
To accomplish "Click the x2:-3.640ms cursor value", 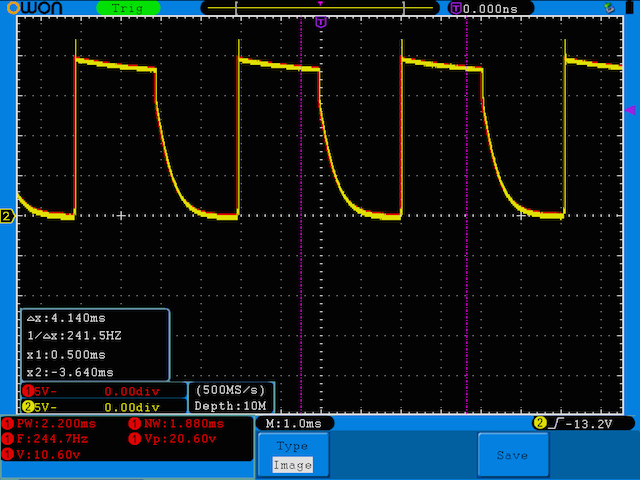I will 70,372.
